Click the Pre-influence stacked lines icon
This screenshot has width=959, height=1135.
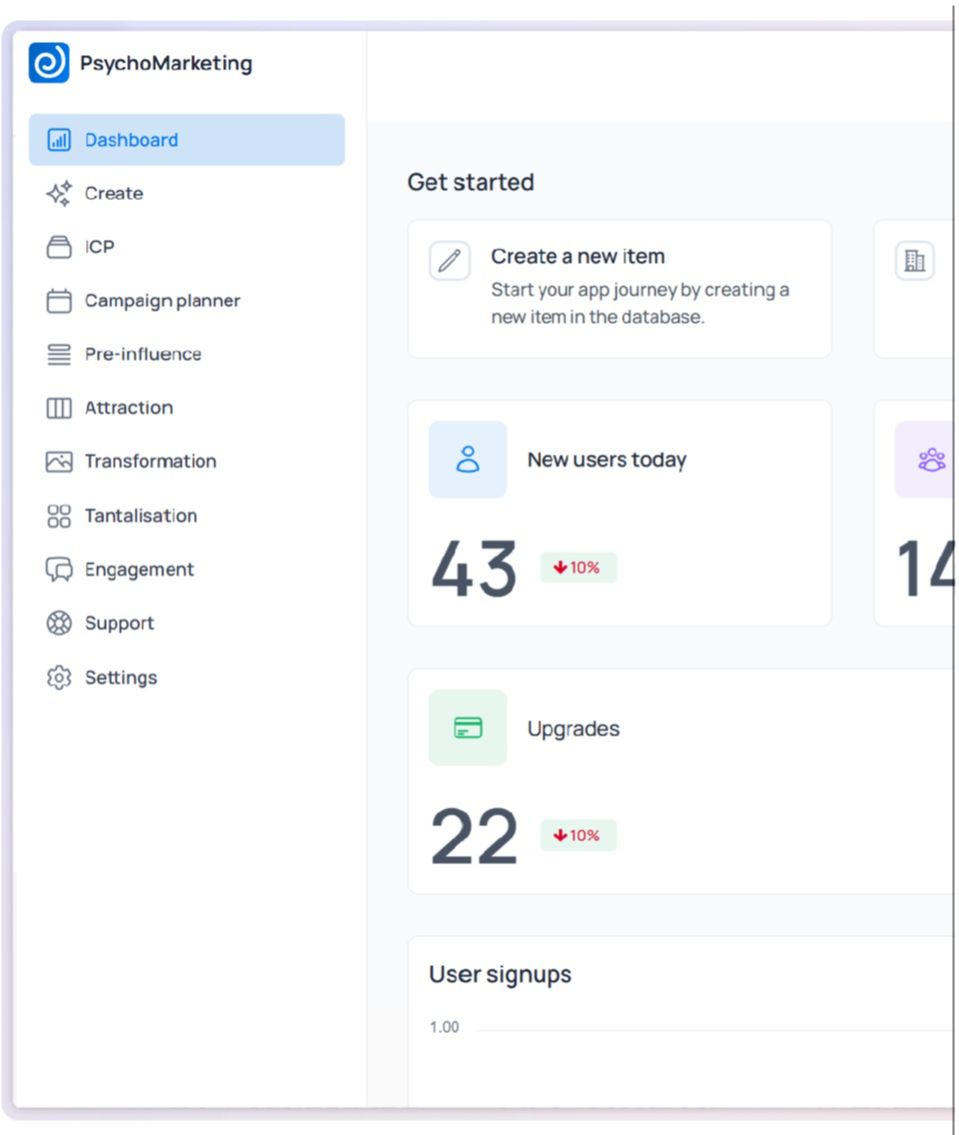(59, 354)
